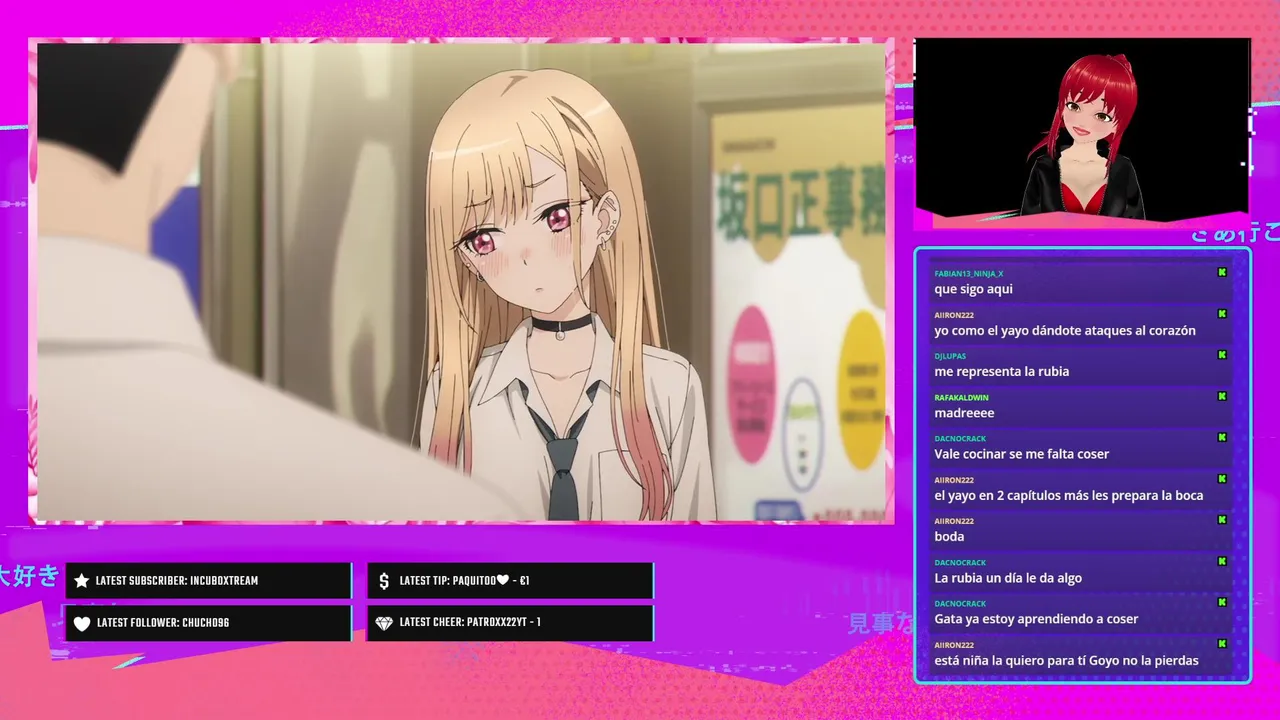Click the green badge on the 'me representa la rubia' message
Viewport: 1280px width, 720px height.
(1222, 355)
